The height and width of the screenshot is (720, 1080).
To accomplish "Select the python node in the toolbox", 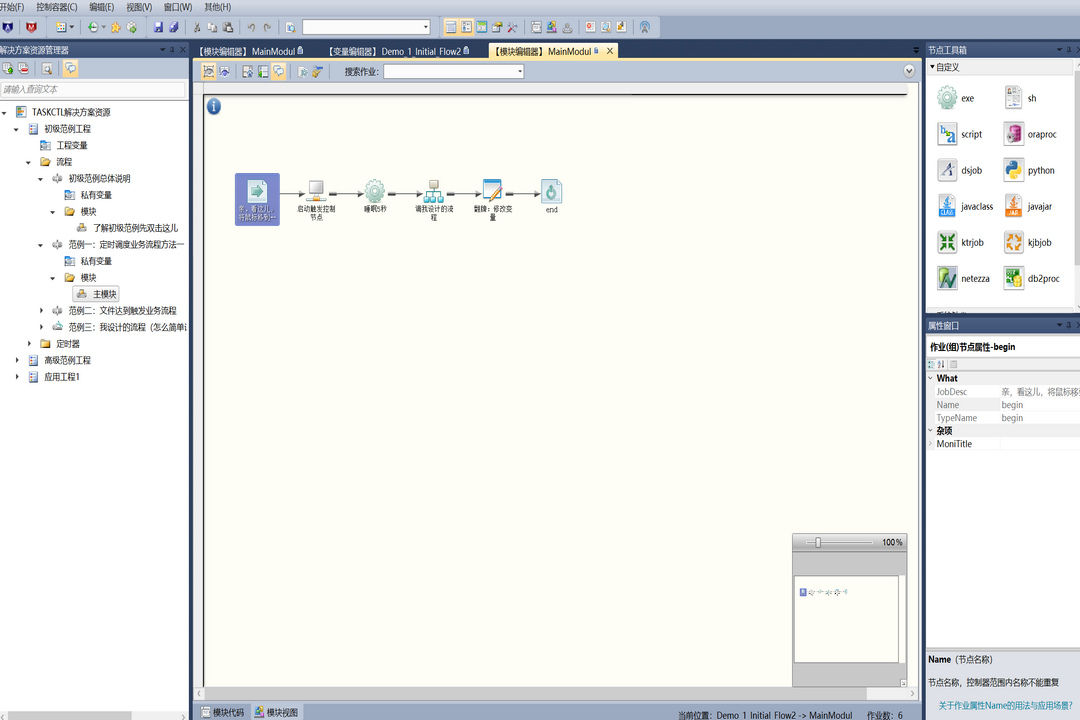I will click(x=1014, y=170).
